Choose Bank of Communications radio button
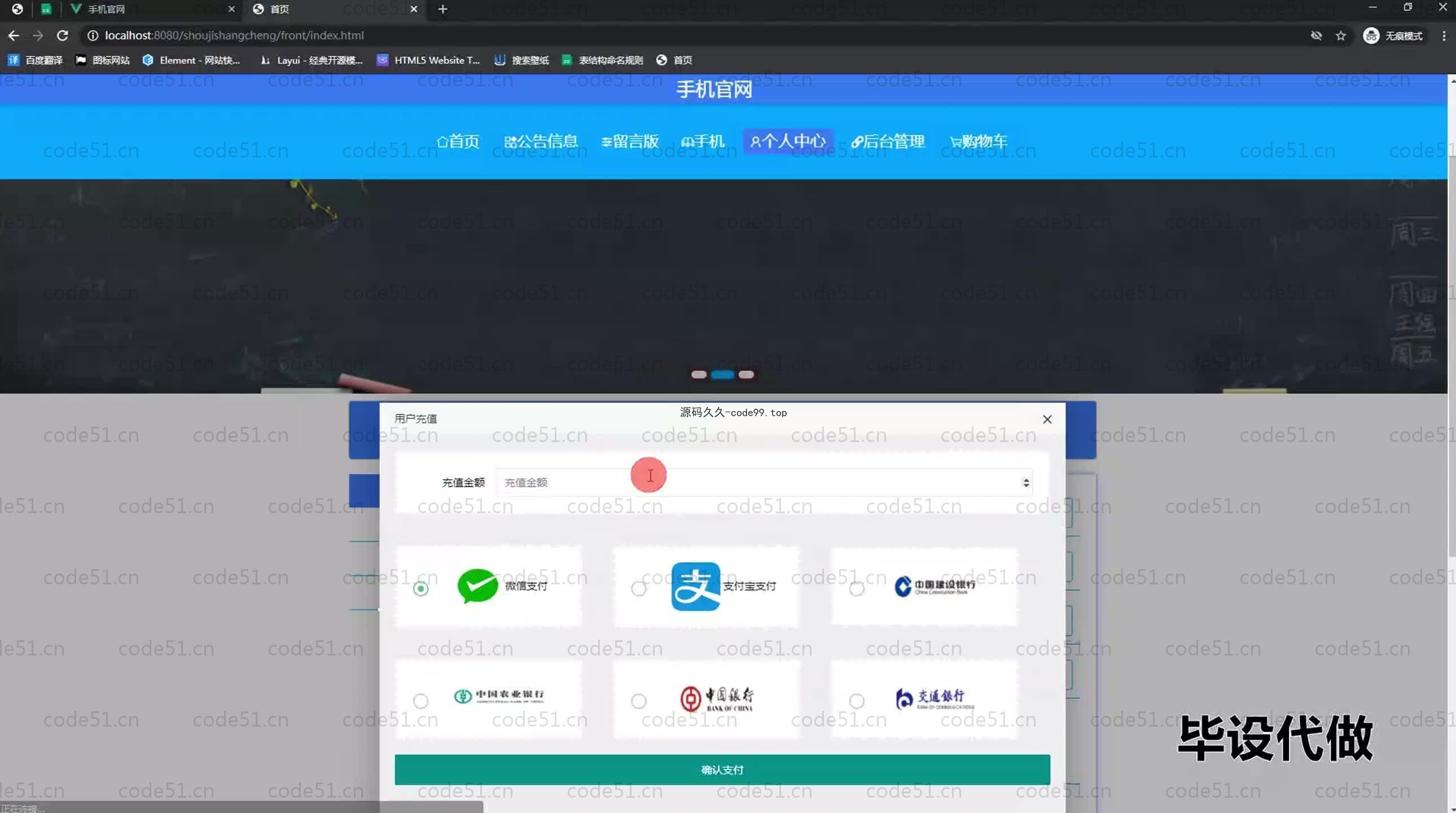This screenshot has height=813, width=1456. [x=857, y=701]
